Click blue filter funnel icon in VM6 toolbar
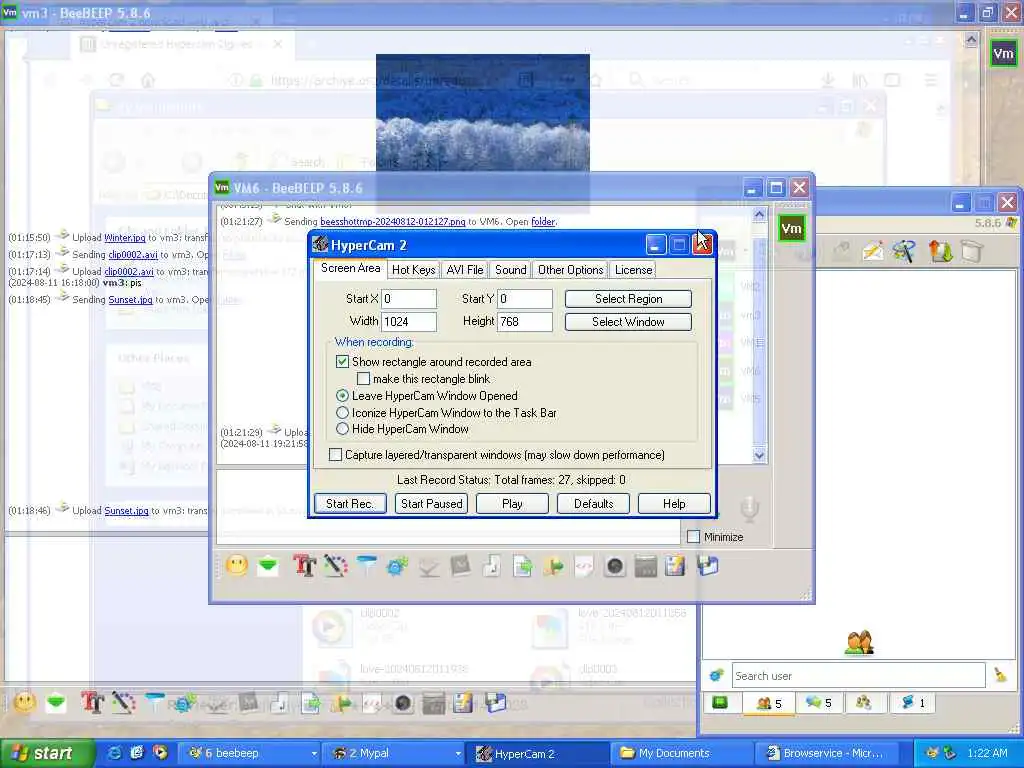 pyautogui.click(x=367, y=566)
